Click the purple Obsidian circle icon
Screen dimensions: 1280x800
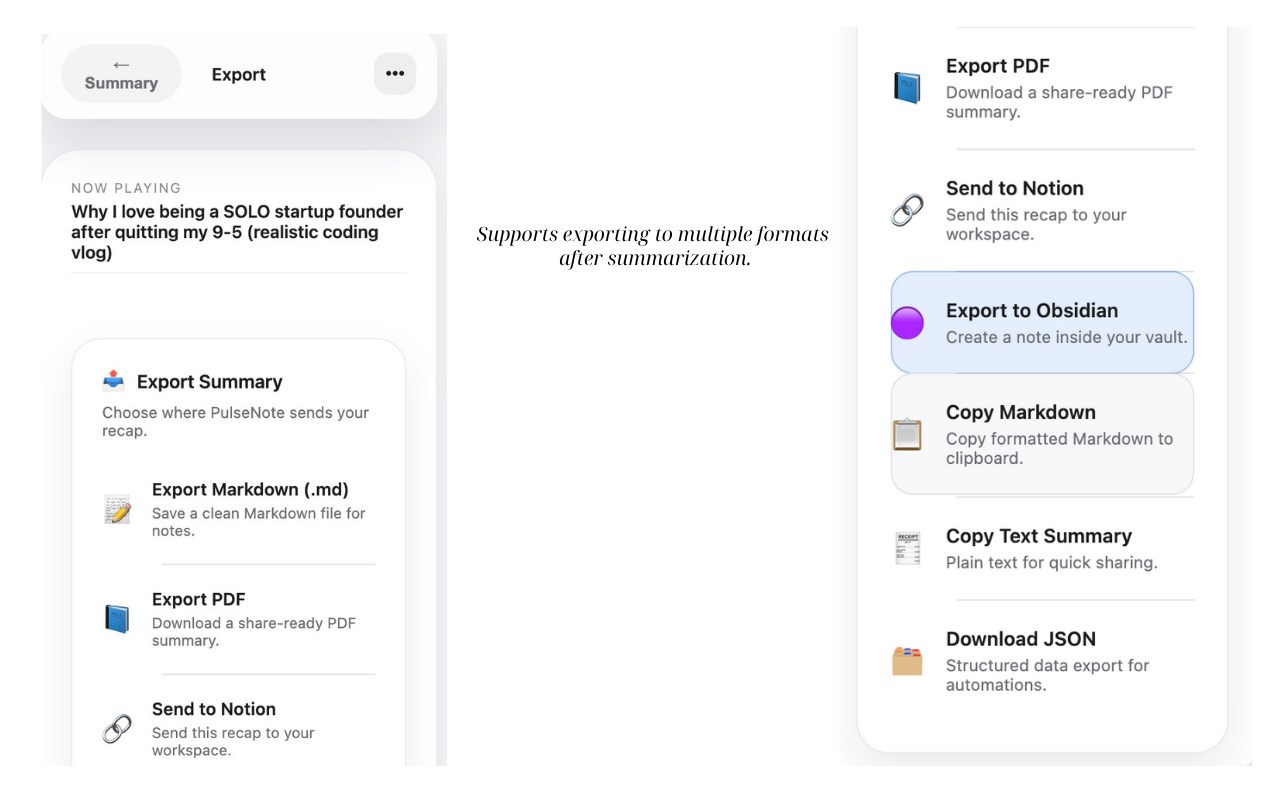pyautogui.click(x=907, y=323)
